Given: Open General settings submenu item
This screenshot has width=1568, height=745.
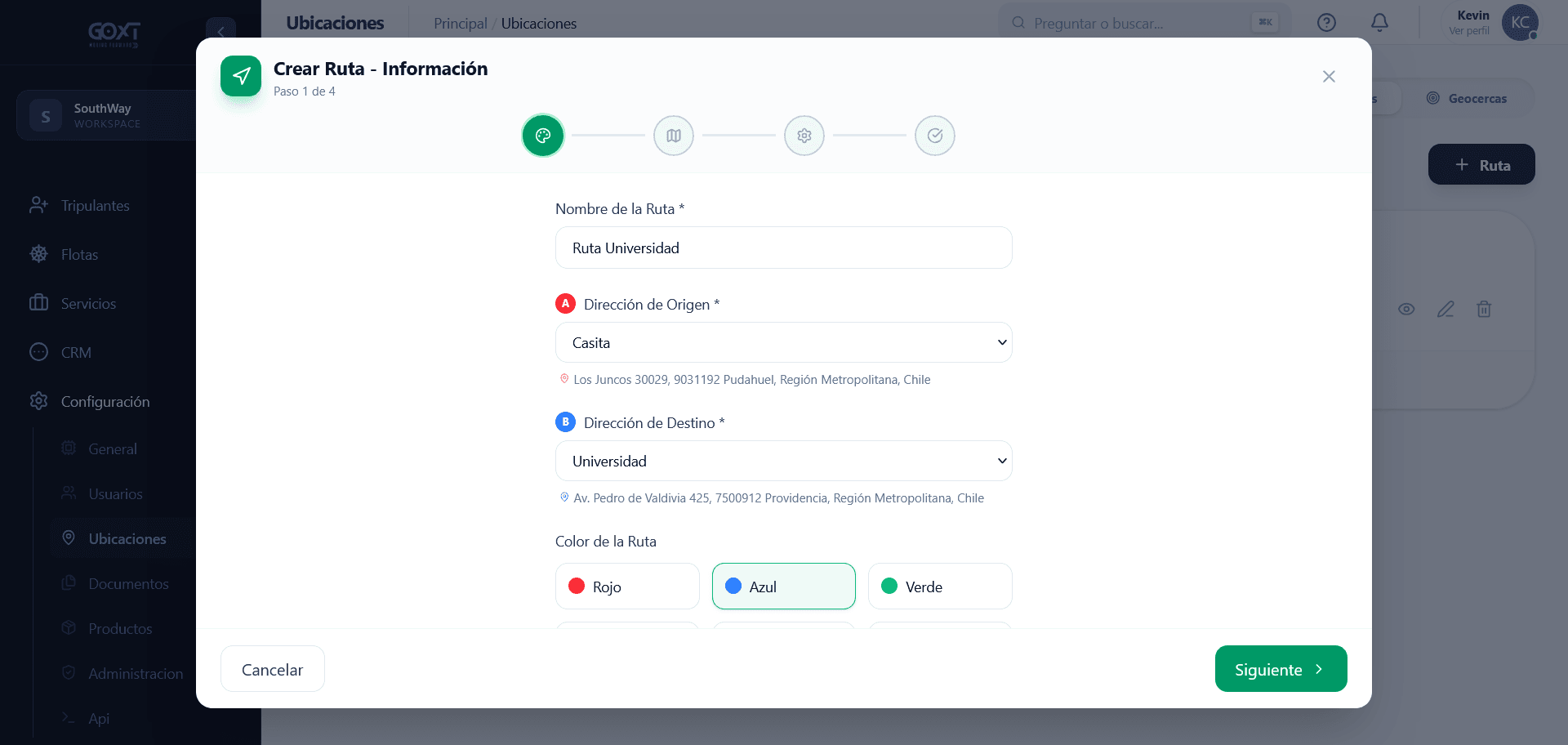Looking at the screenshot, I should [113, 449].
